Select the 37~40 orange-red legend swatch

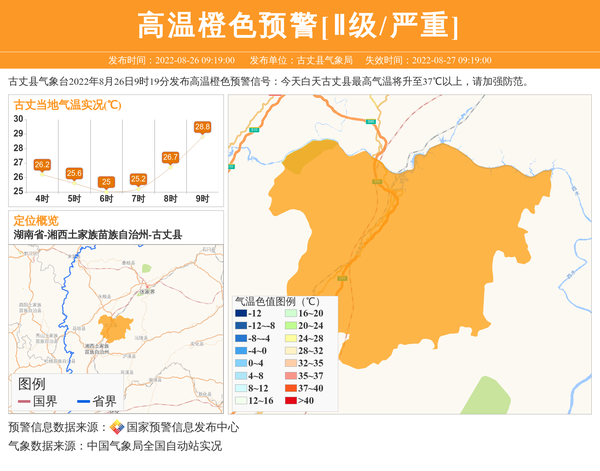tap(291, 388)
